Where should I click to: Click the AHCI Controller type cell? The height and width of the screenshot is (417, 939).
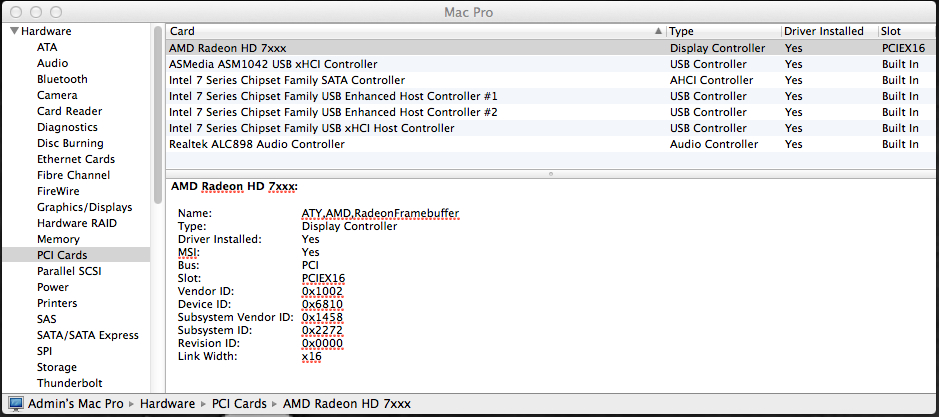point(711,80)
